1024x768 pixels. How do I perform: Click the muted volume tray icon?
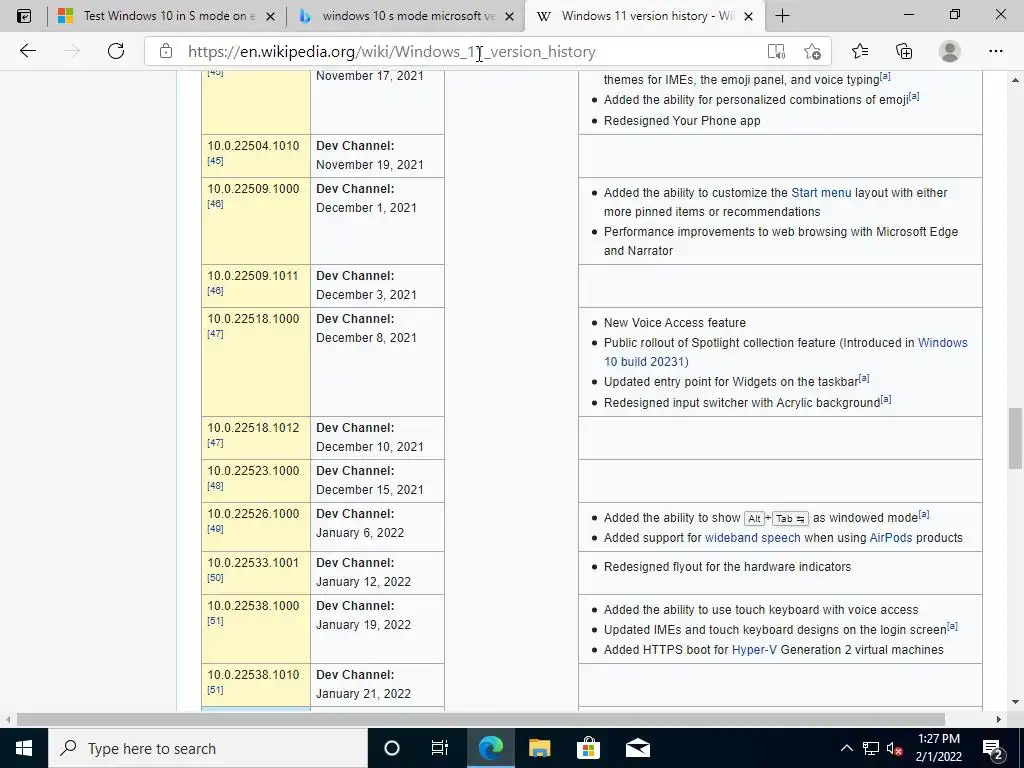pyautogui.click(x=895, y=749)
